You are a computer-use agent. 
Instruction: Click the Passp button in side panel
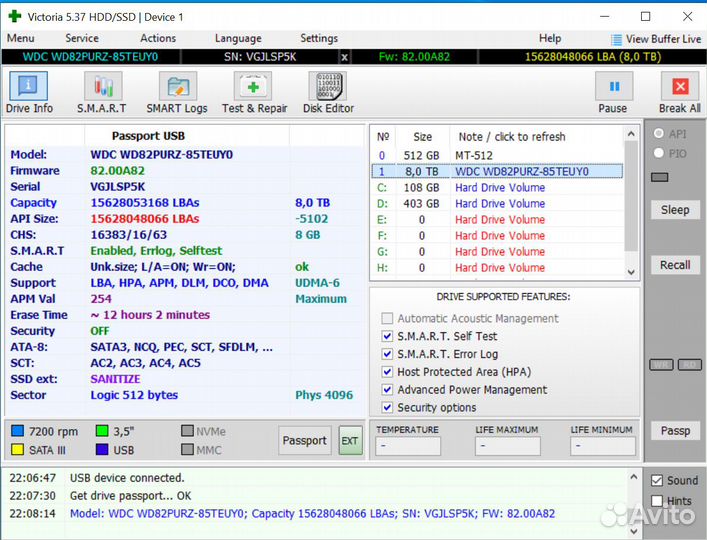(x=675, y=430)
